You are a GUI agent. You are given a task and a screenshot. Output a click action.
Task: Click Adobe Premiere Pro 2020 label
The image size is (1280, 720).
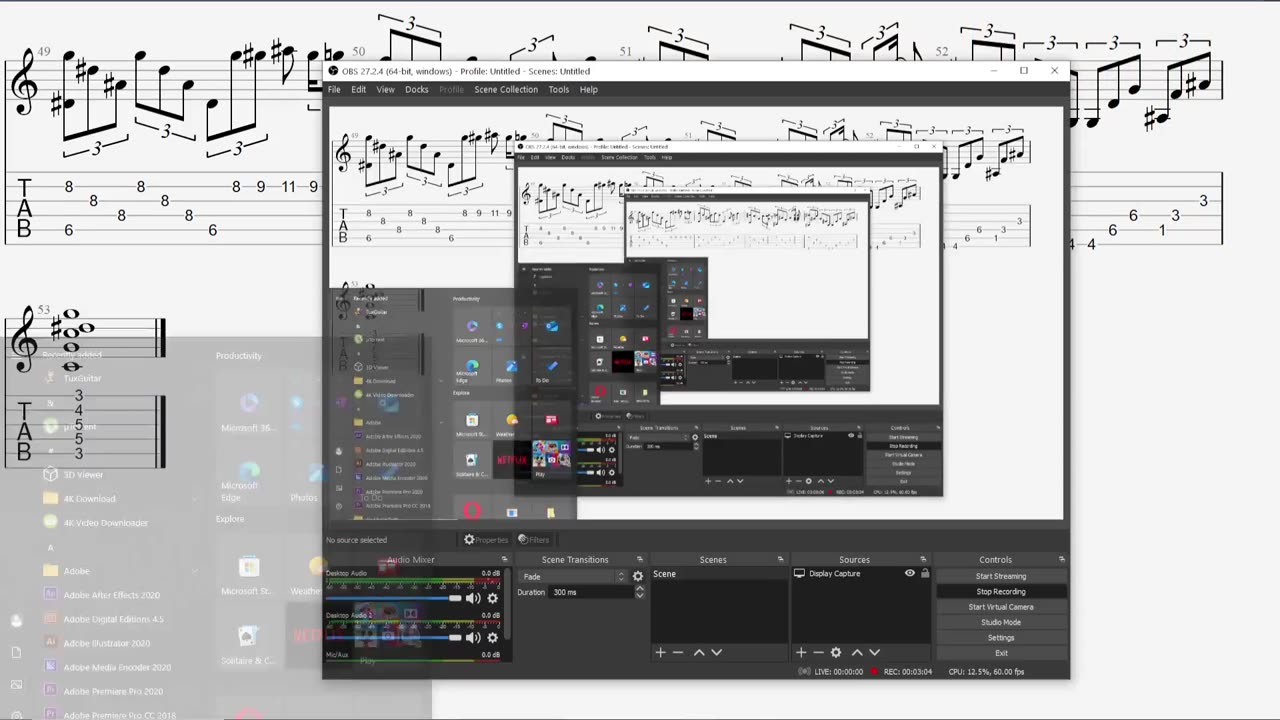pos(113,691)
